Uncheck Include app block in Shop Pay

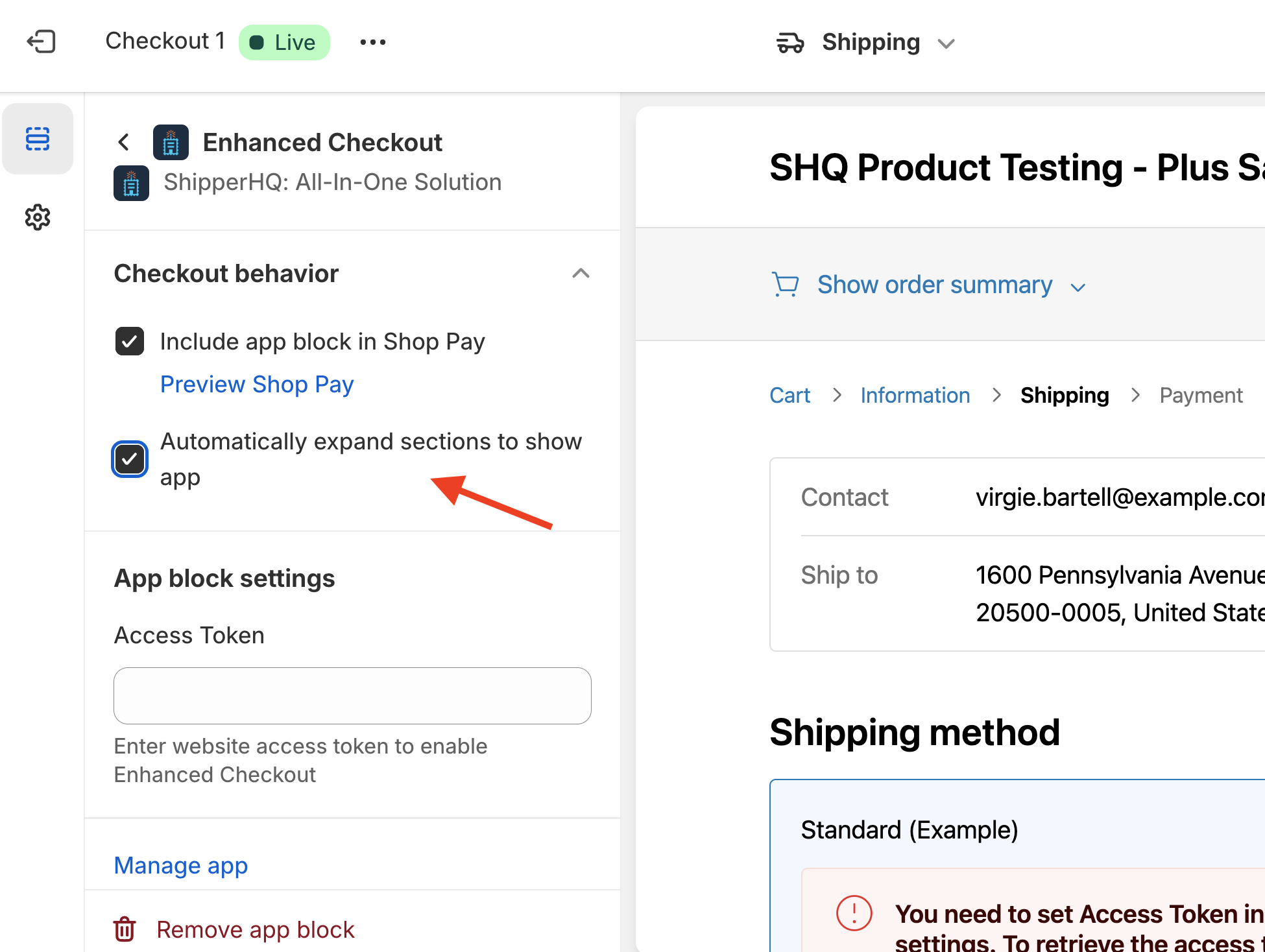(x=130, y=342)
